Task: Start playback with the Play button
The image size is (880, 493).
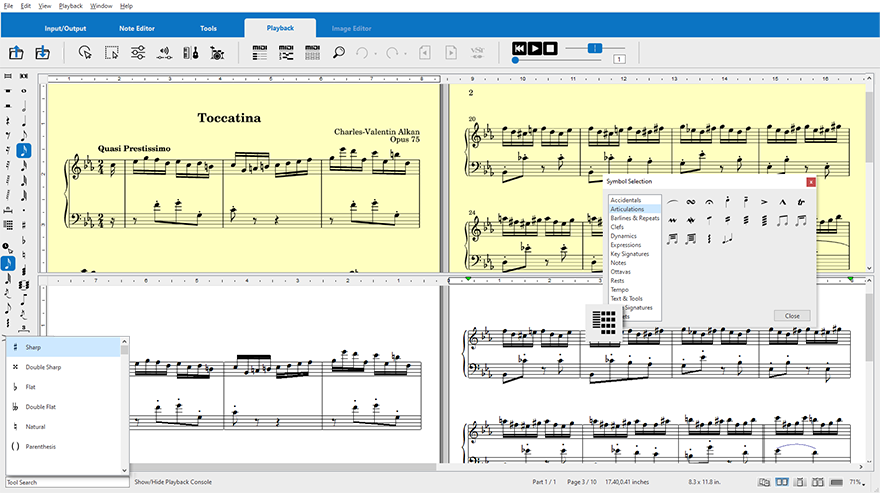Action: [535, 48]
